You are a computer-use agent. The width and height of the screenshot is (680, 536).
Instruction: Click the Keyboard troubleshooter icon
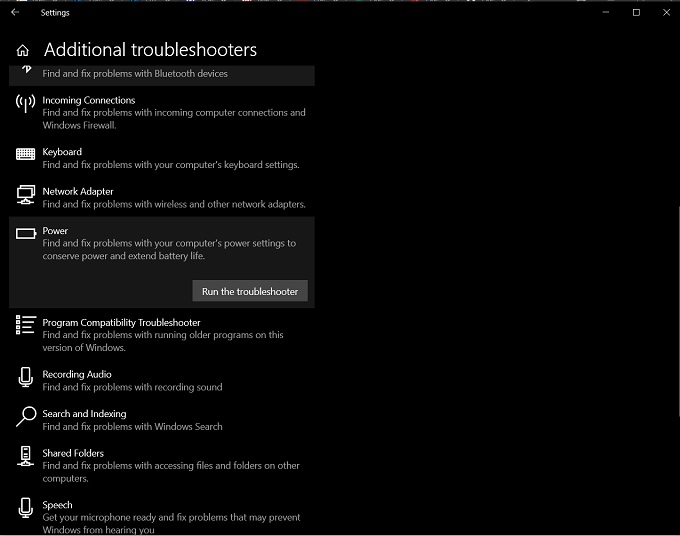[26, 154]
